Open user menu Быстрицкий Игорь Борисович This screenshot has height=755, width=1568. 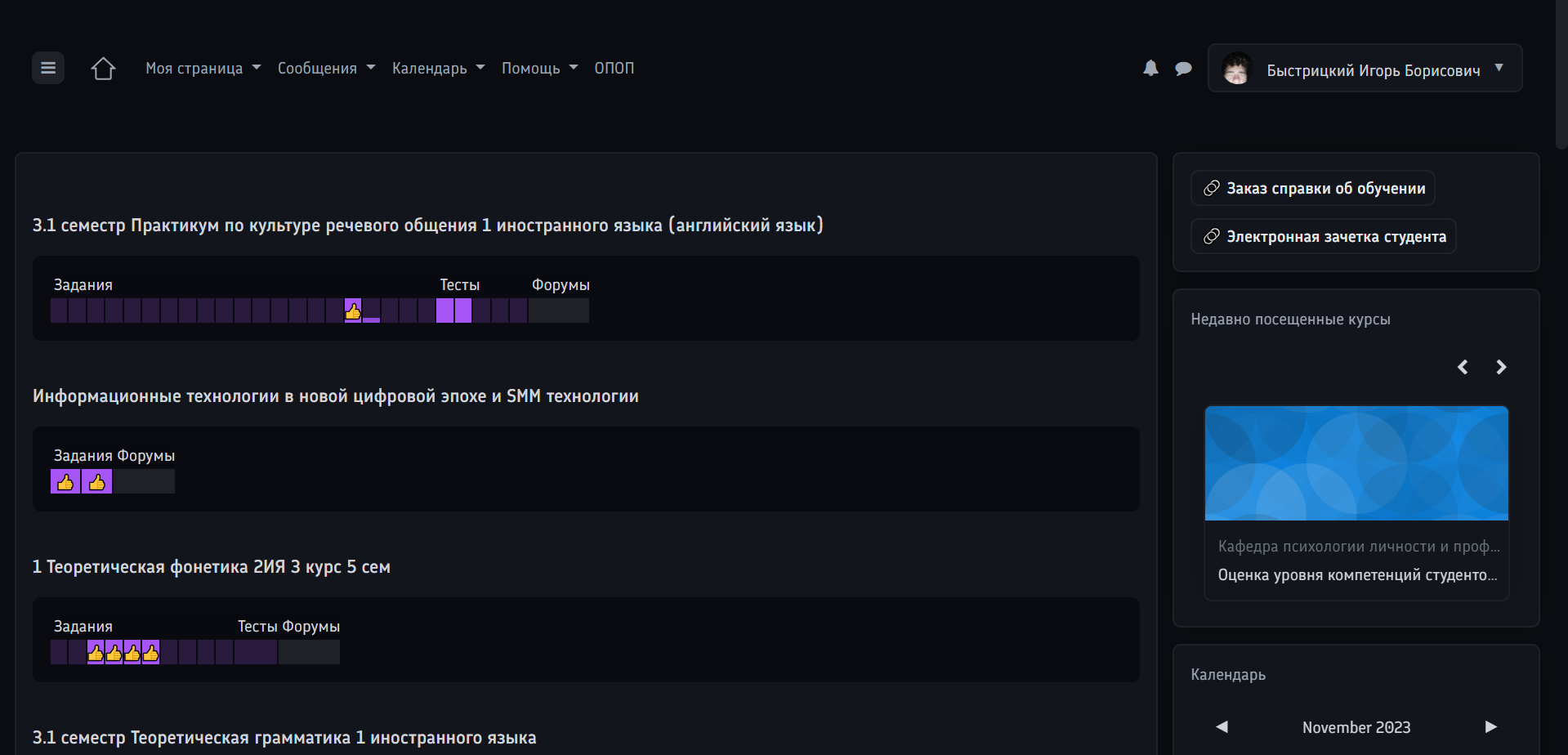pyautogui.click(x=1365, y=69)
